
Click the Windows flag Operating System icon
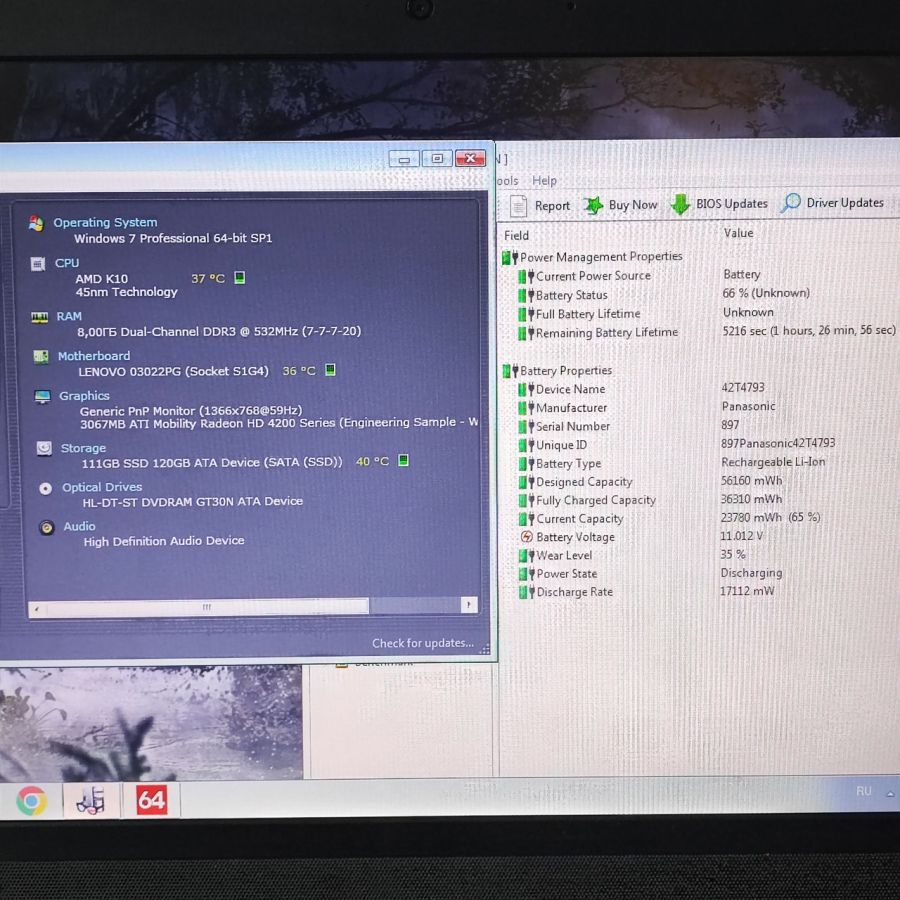[x=36, y=223]
